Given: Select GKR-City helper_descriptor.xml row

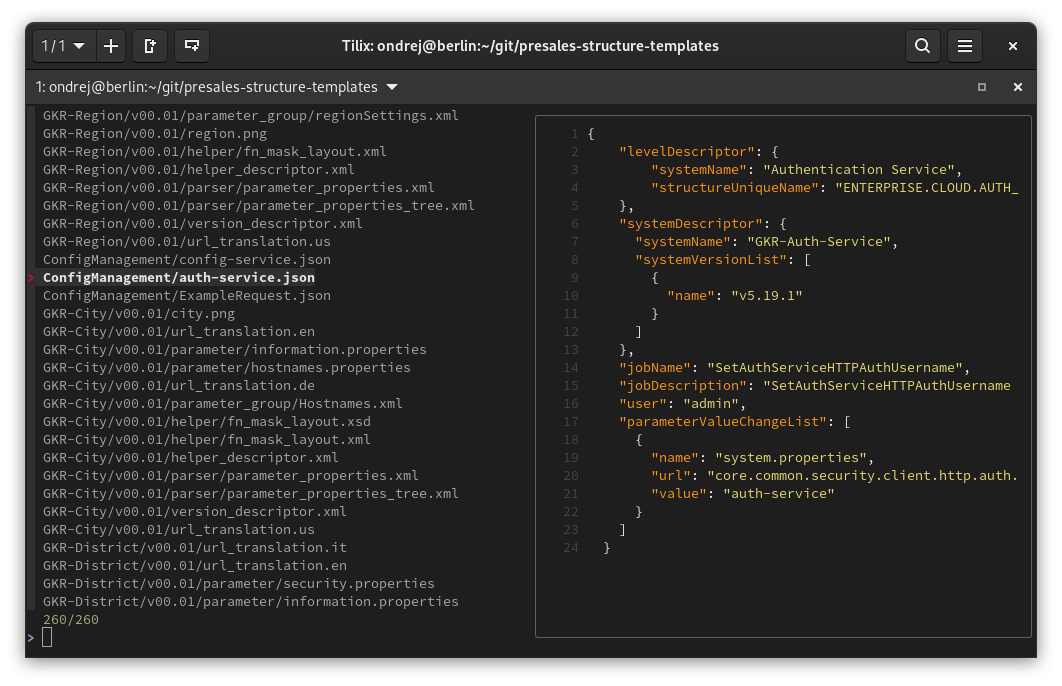Looking at the screenshot, I should click(190, 458).
